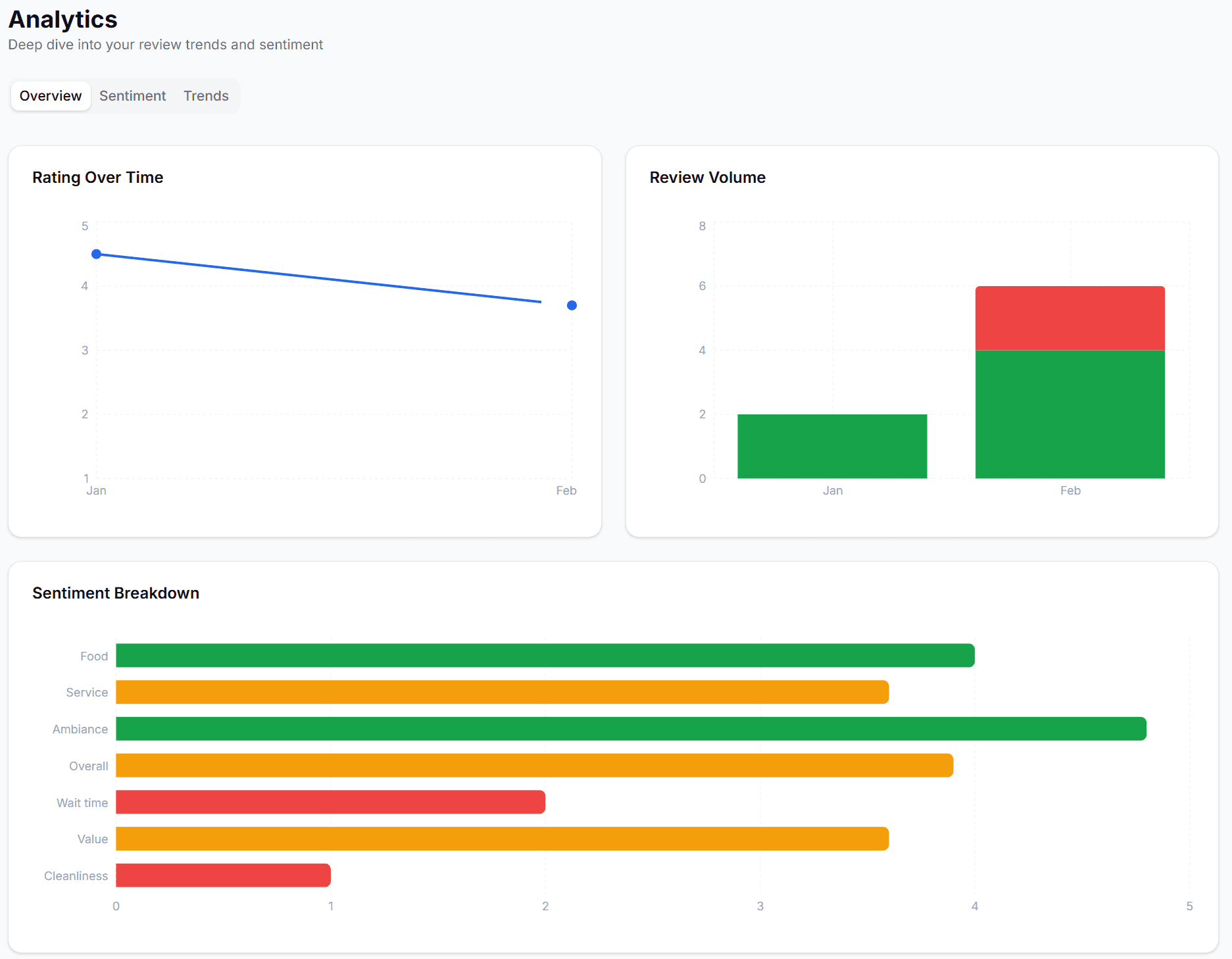Image resolution: width=1232 pixels, height=959 pixels.
Task: Switch to the Trends tab
Action: [206, 95]
